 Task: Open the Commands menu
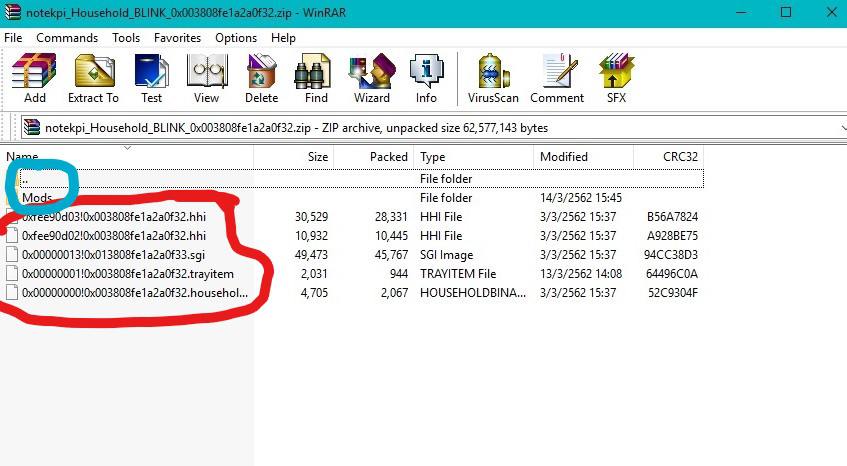[67, 38]
